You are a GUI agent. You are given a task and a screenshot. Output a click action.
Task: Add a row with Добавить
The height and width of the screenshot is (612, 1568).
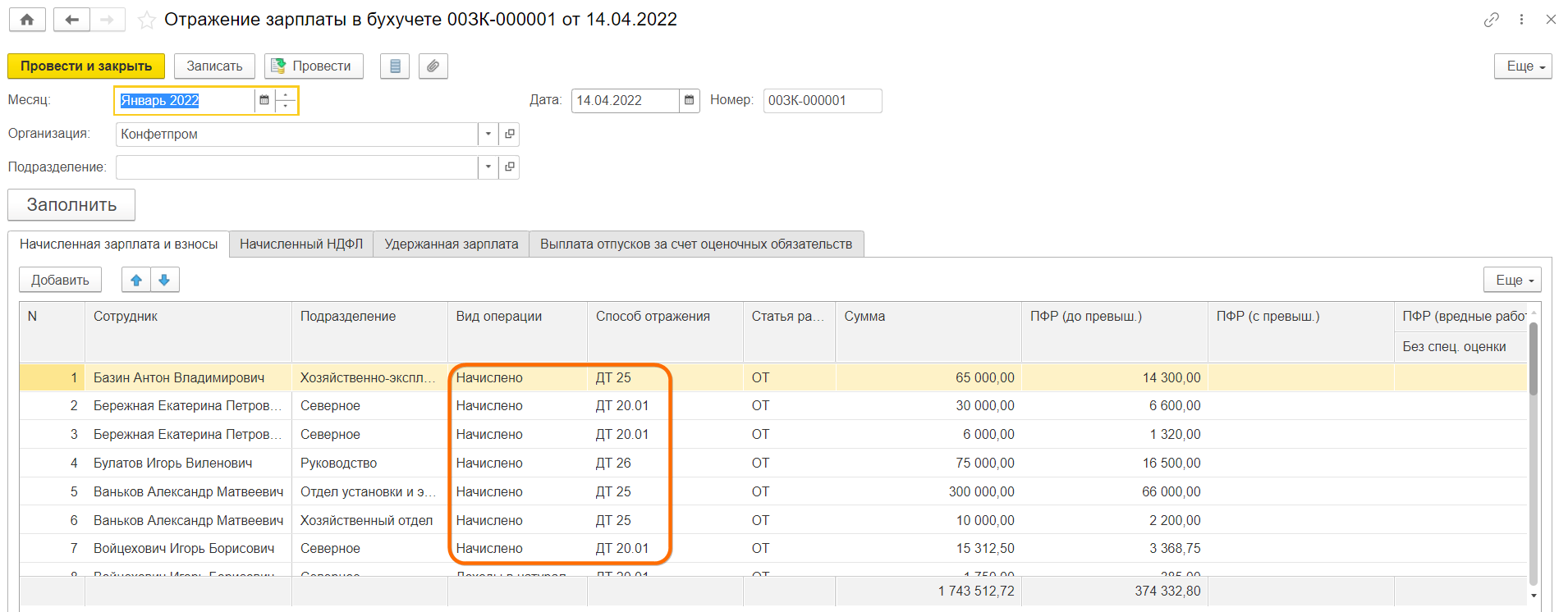pyautogui.click(x=60, y=280)
